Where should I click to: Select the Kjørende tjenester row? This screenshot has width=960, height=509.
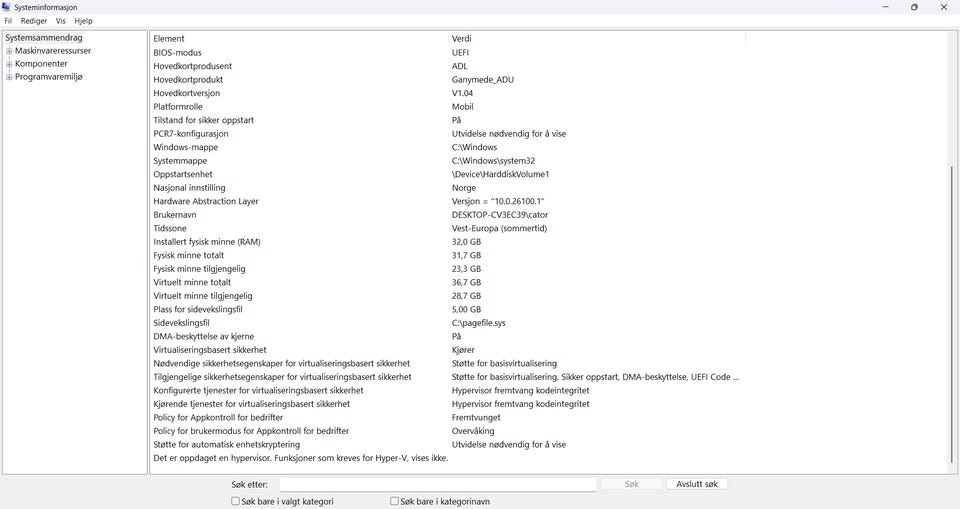[x=446, y=404]
